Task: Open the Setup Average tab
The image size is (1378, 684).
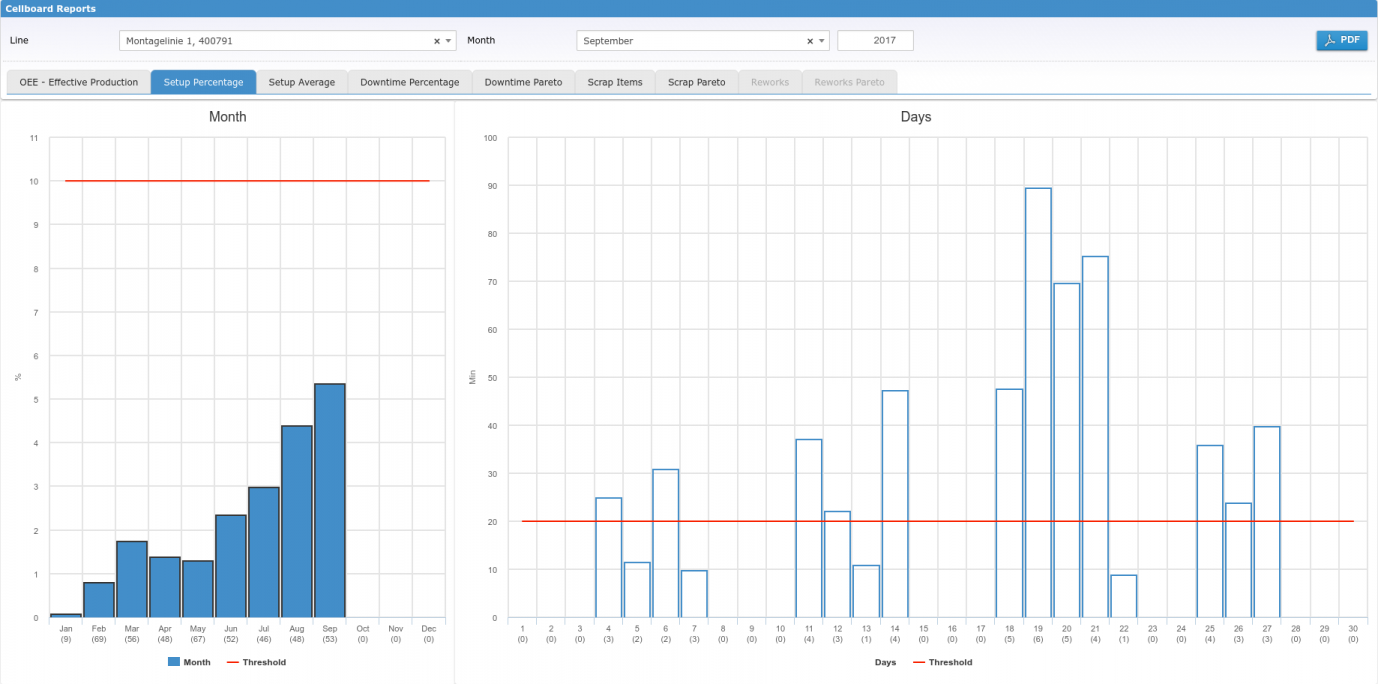Action: point(302,82)
